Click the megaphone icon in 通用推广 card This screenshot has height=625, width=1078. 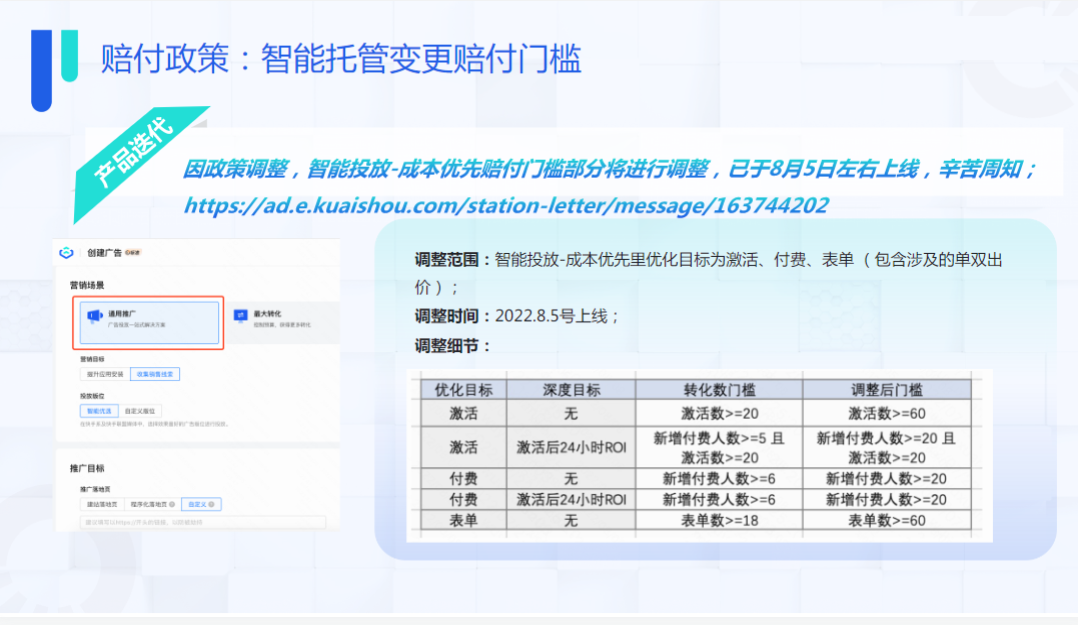[95, 316]
